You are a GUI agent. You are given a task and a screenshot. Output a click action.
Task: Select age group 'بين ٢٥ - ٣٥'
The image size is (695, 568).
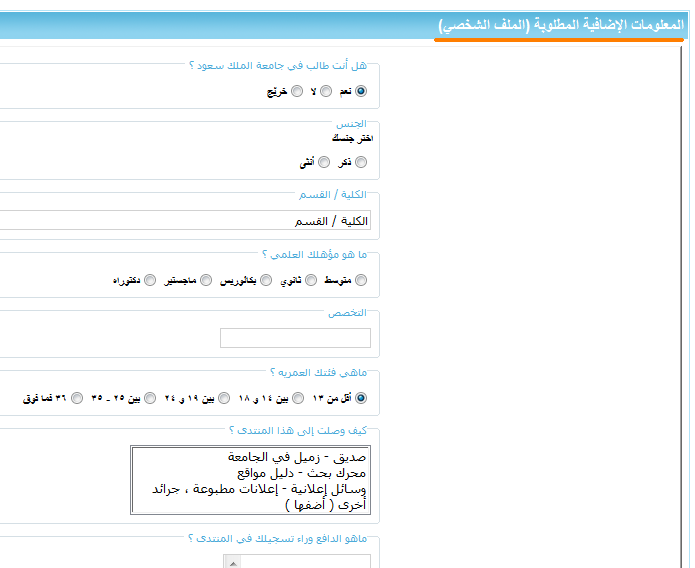tap(150, 398)
